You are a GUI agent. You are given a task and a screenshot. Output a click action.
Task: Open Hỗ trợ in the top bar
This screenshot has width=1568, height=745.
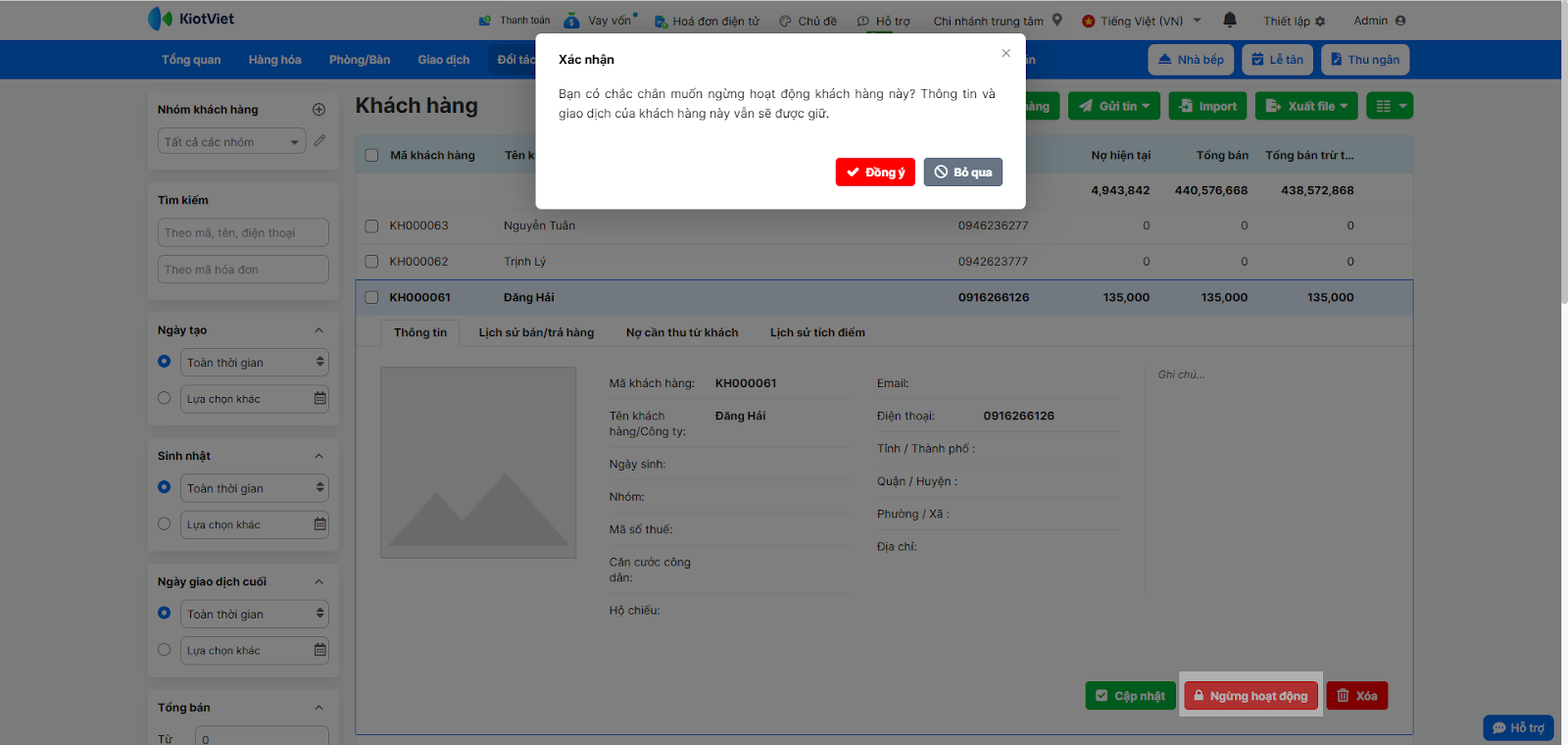coord(883,21)
